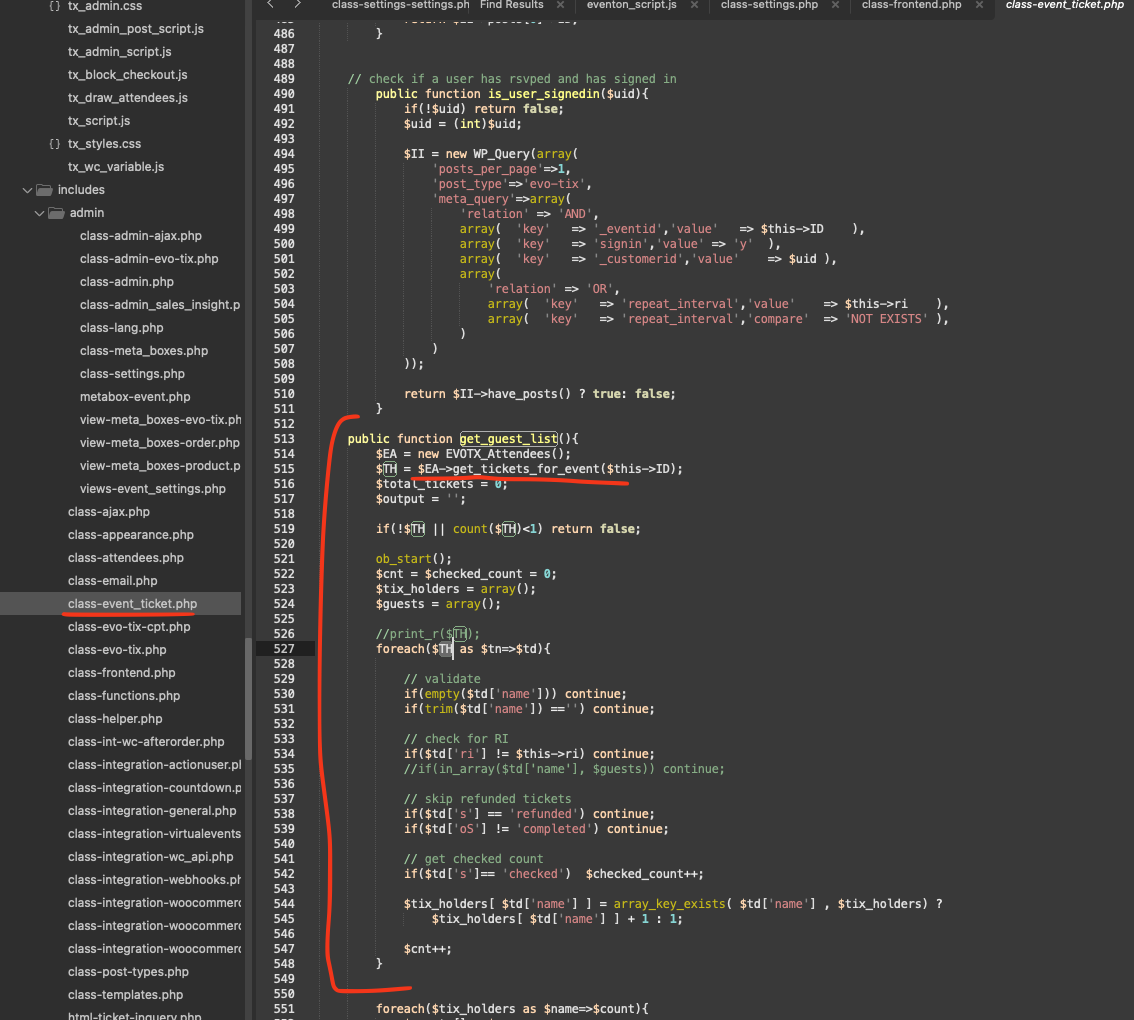
Task: Switch to the eventon_script.js tab
Action: coord(631,5)
